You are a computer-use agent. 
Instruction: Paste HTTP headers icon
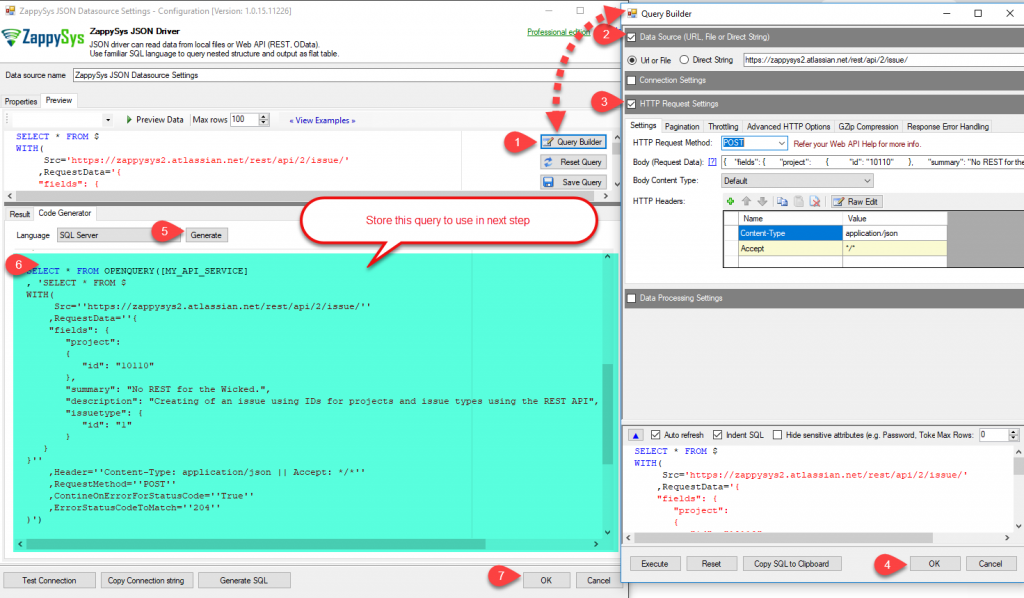(x=798, y=202)
